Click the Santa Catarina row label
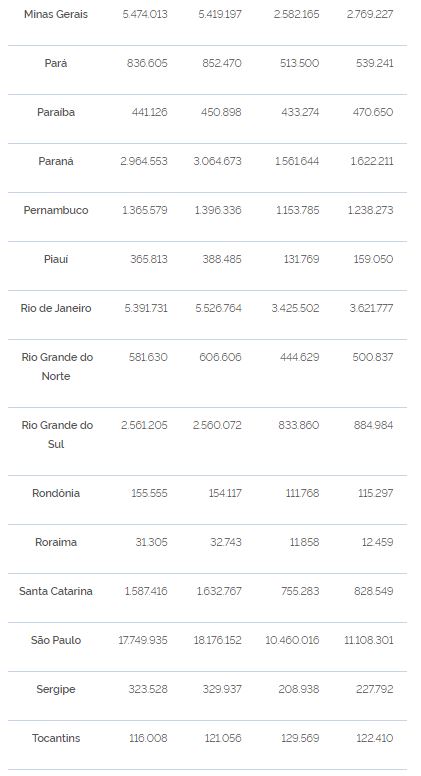Image resolution: width=421 pixels, height=776 pixels. click(56, 591)
